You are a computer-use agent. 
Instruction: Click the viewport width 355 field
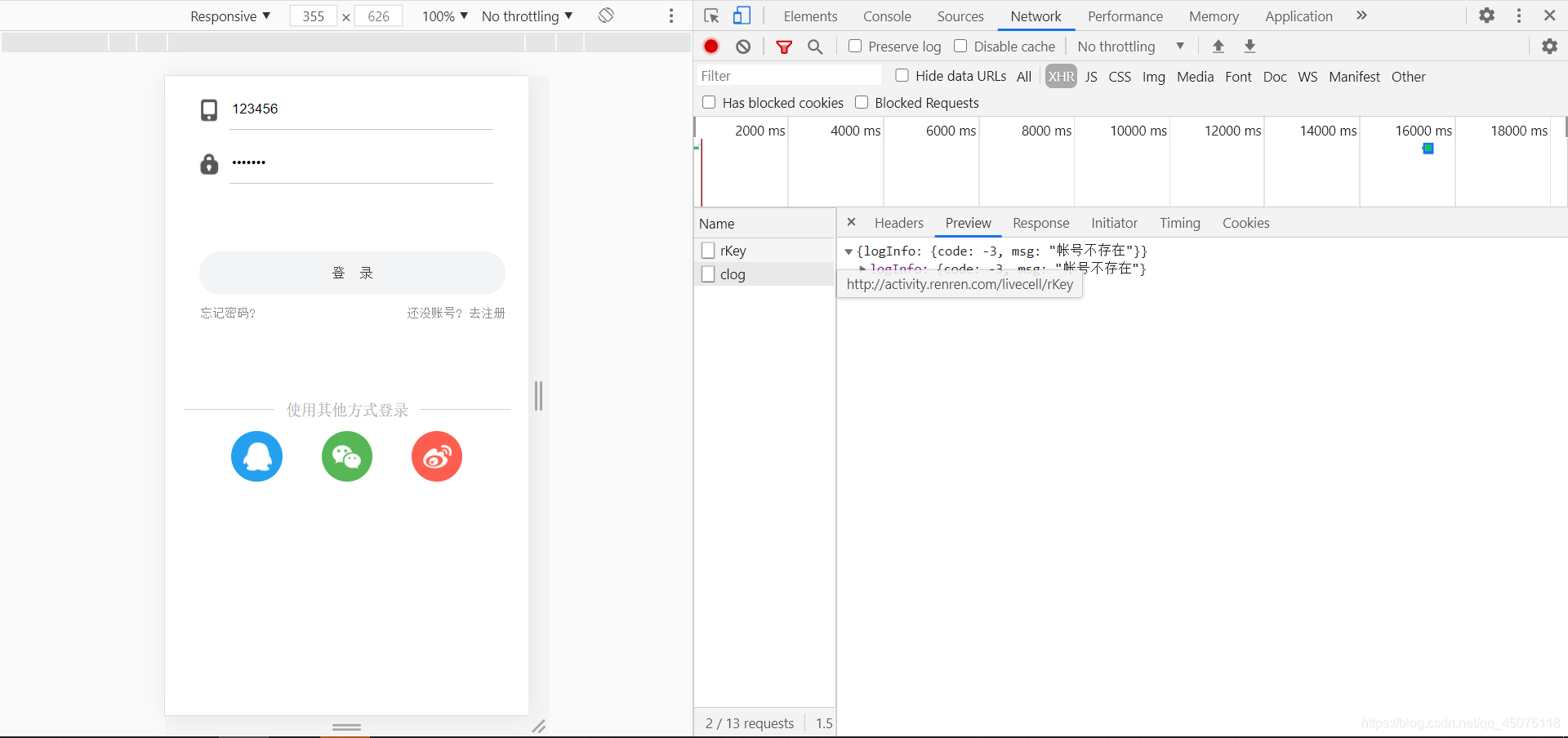tap(314, 16)
